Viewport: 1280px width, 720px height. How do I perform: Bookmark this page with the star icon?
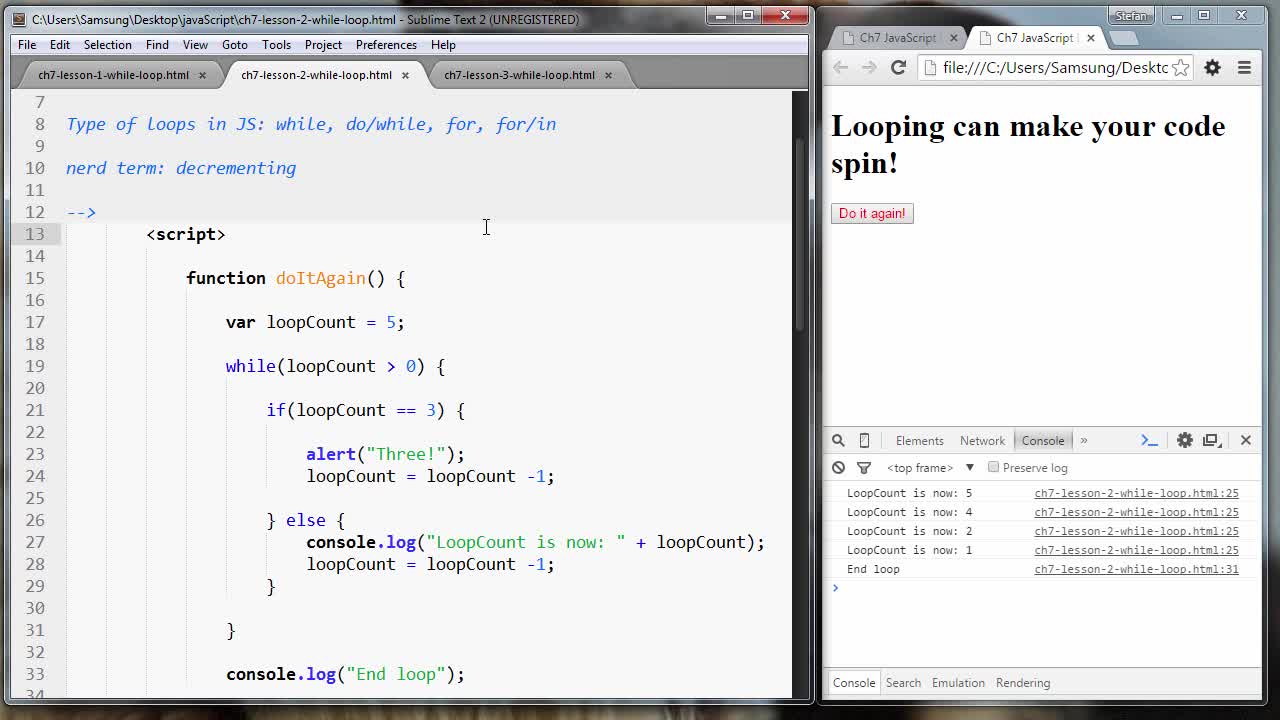pyautogui.click(x=1180, y=67)
